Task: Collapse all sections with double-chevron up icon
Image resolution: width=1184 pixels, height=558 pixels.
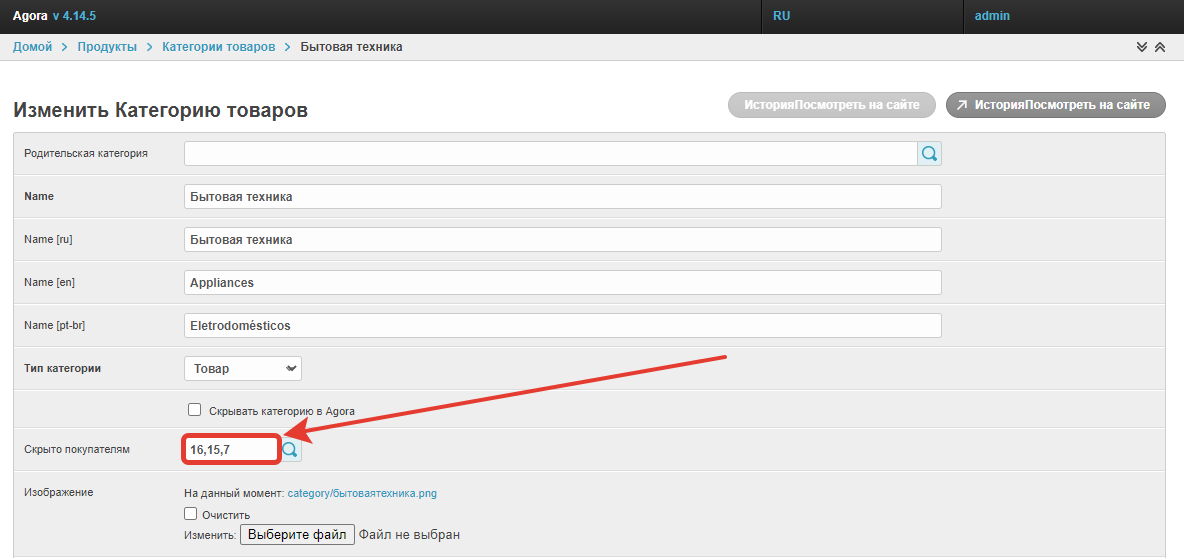Action: click(1160, 47)
